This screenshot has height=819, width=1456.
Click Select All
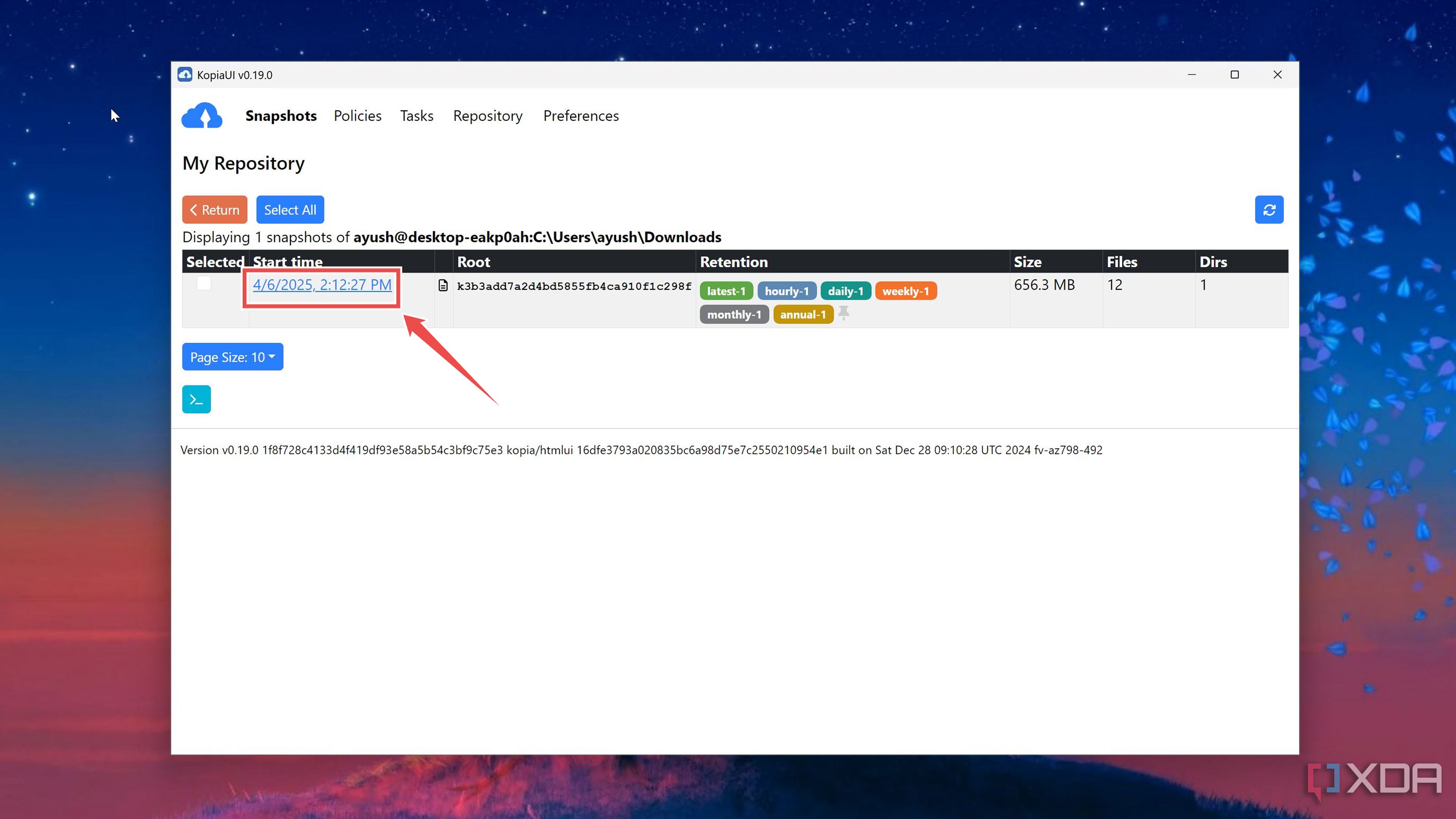point(290,209)
